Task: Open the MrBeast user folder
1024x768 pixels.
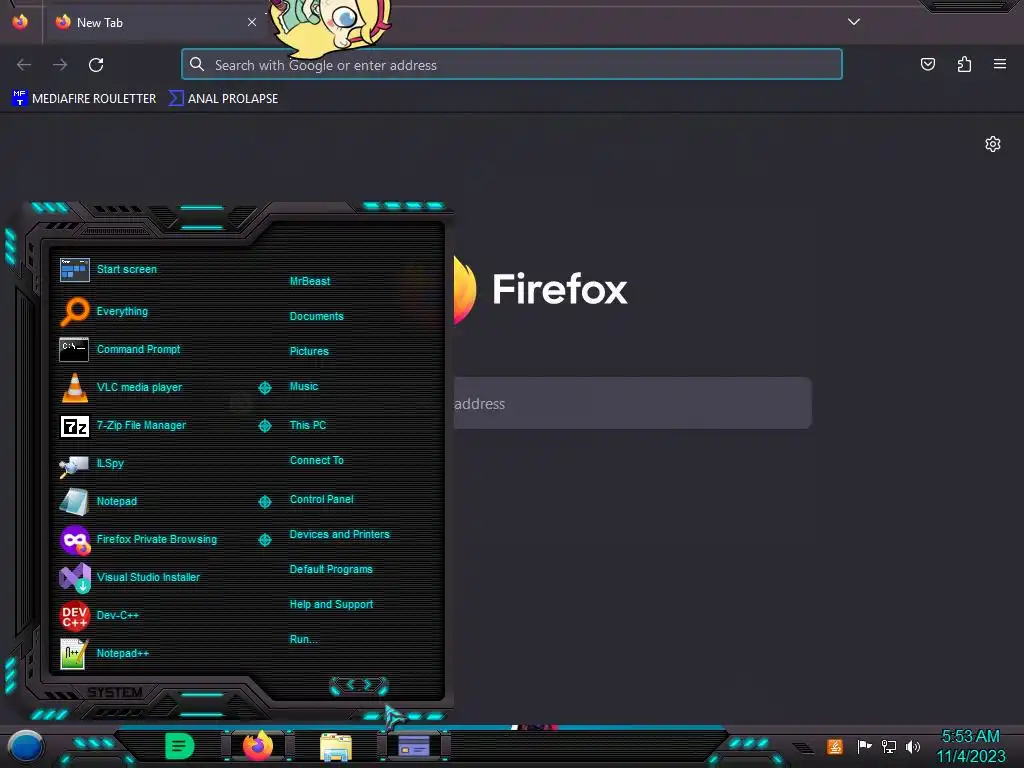Action: click(310, 281)
